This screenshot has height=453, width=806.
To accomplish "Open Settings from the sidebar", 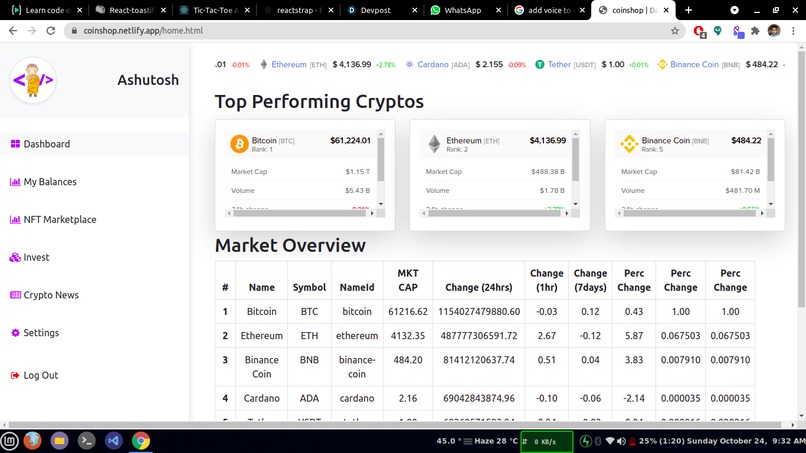I will click(41, 333).
